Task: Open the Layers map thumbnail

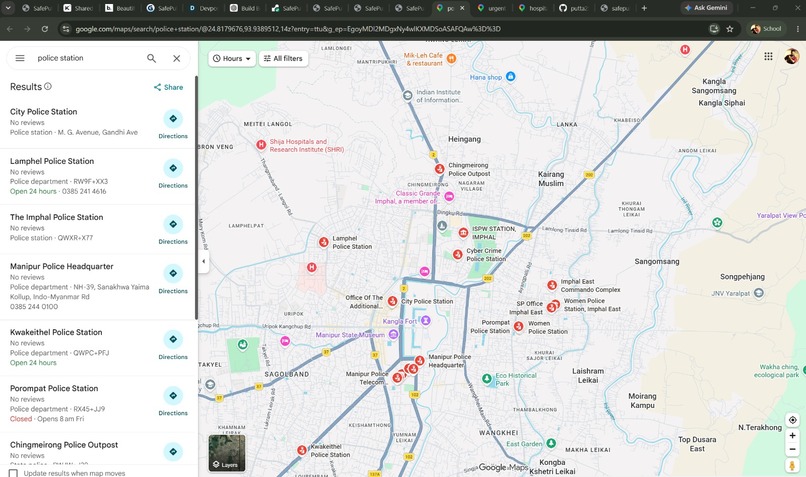Action: coord(227,453)
